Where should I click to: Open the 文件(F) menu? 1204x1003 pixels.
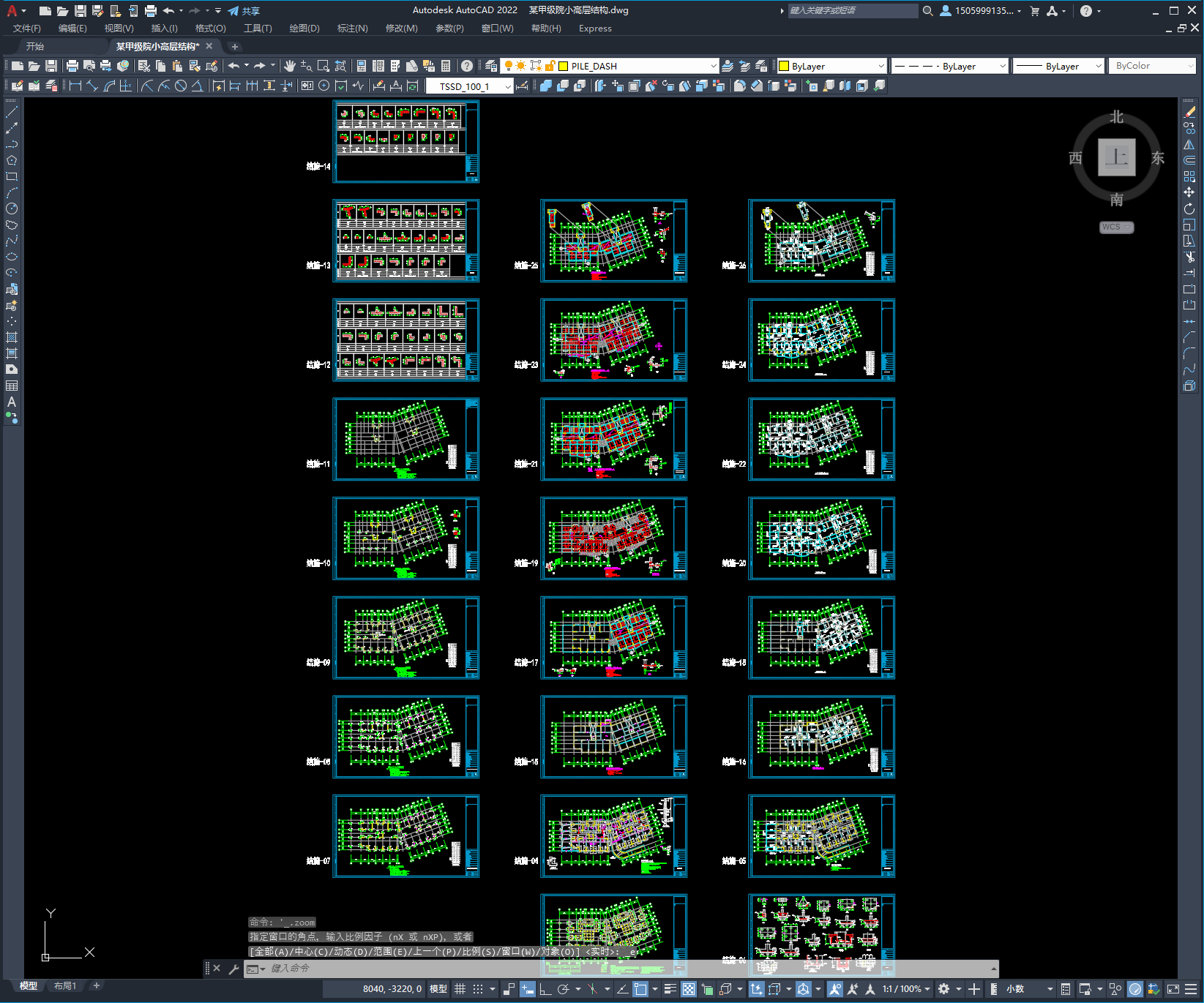coord(27,29)
